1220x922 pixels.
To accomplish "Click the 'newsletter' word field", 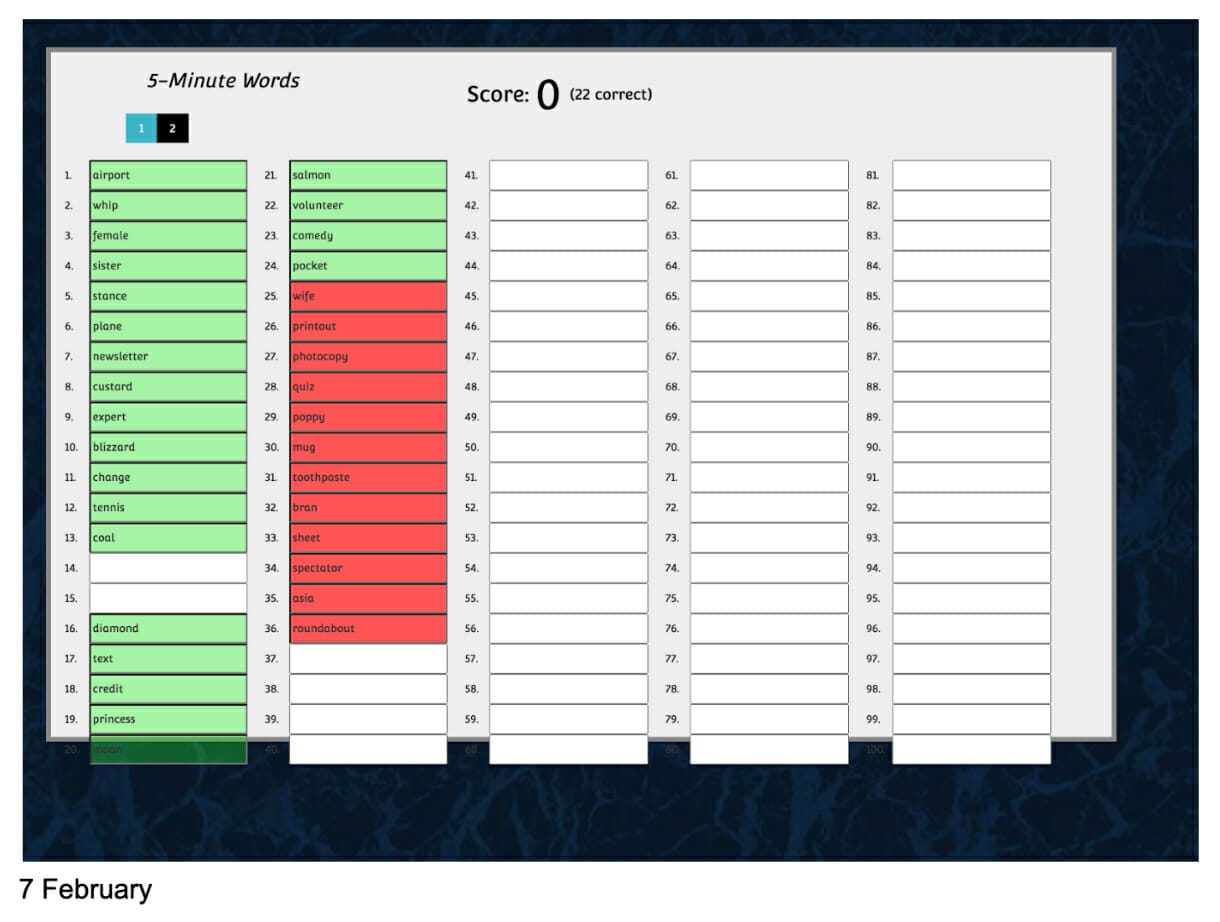I will pyautogui.click(x=168, y=356).
